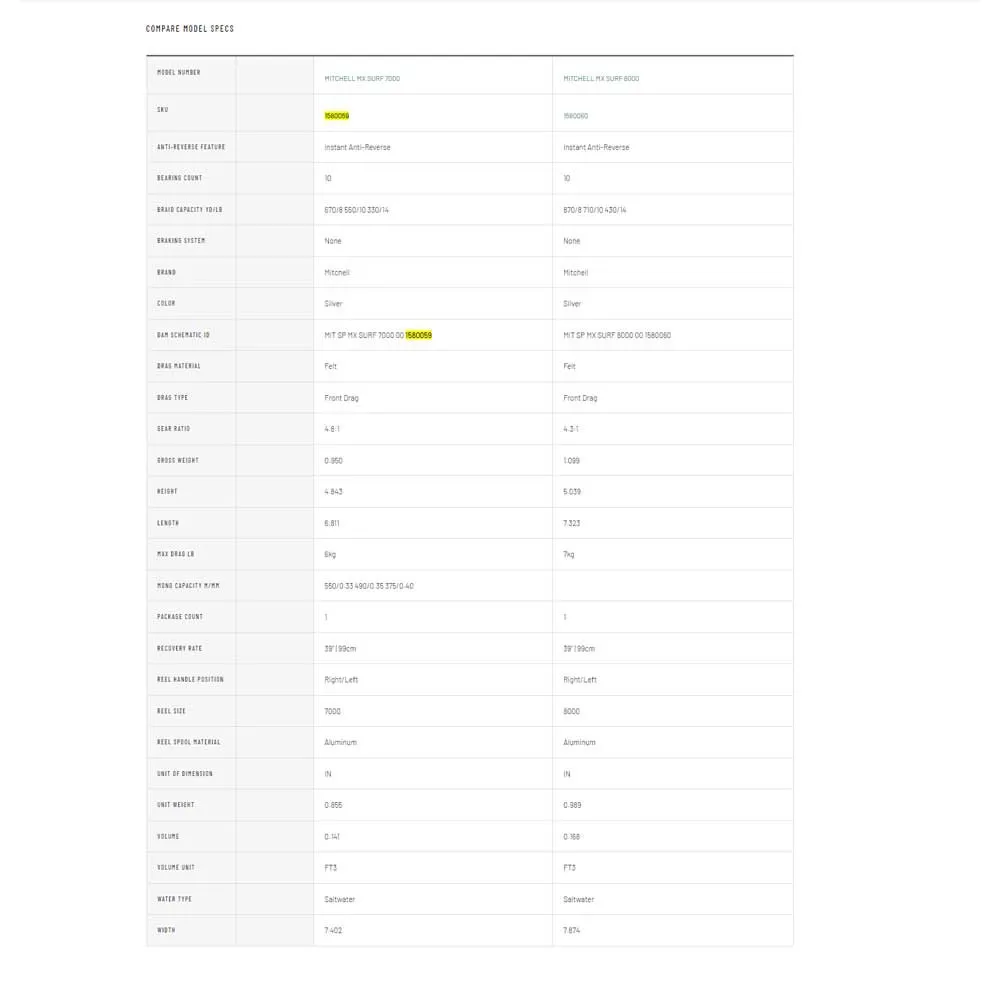Click the Mitchell MX Surf 8000 model link
The height and width of the screenshot is (1000, 1000).
click(x=601, y=78)
